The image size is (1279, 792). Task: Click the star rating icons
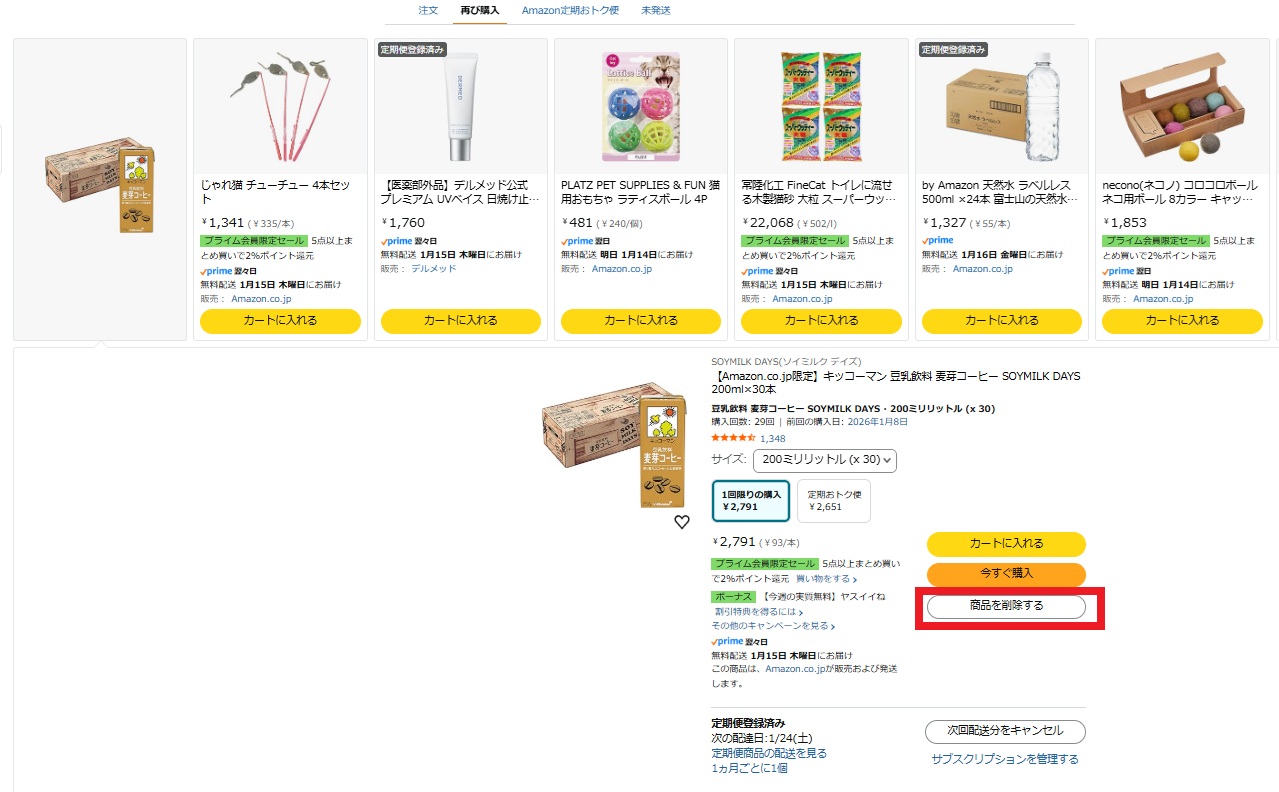coord(733,438)
